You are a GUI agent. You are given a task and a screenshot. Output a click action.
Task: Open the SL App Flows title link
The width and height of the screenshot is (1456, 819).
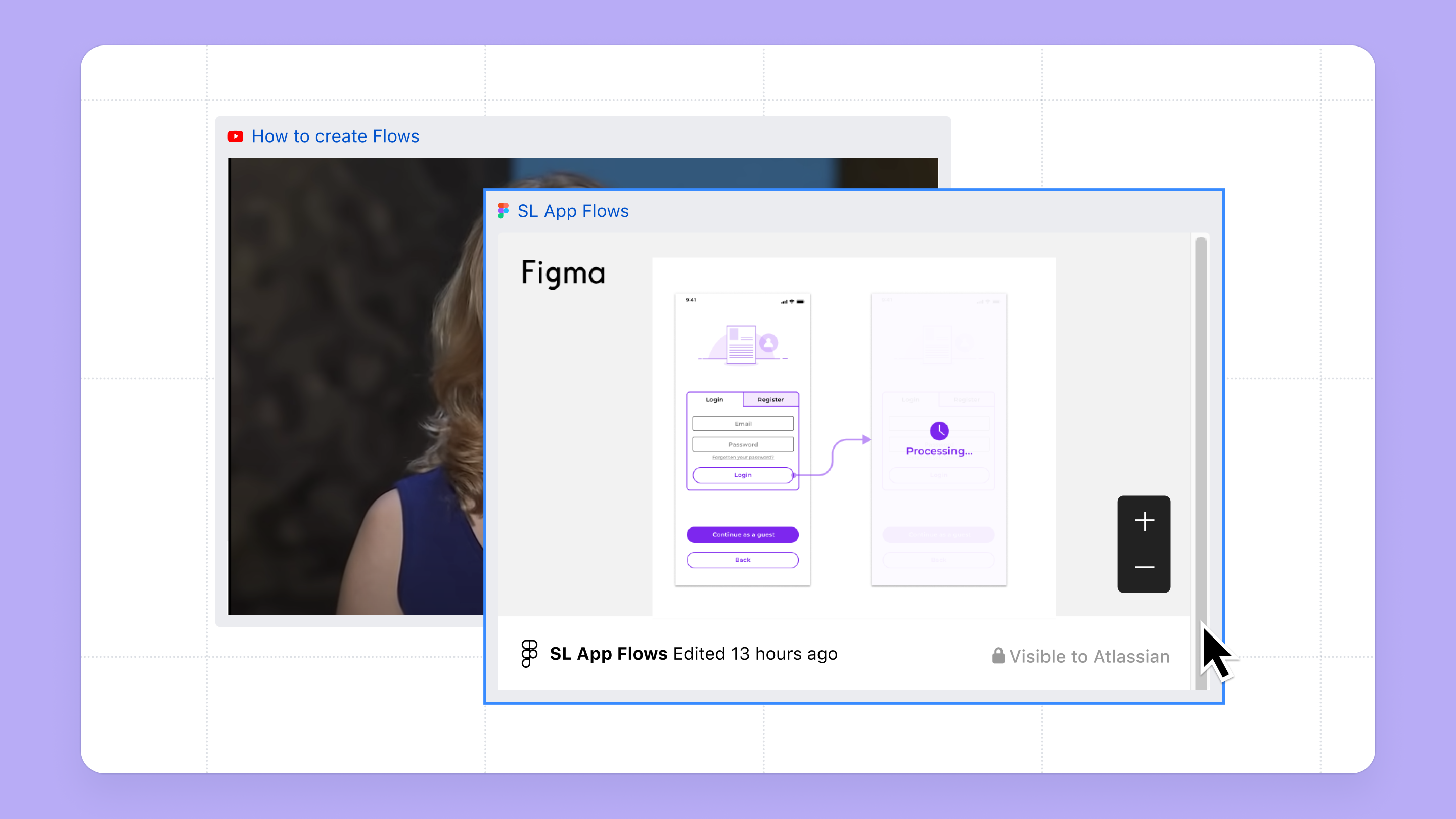tap(573, 211)
